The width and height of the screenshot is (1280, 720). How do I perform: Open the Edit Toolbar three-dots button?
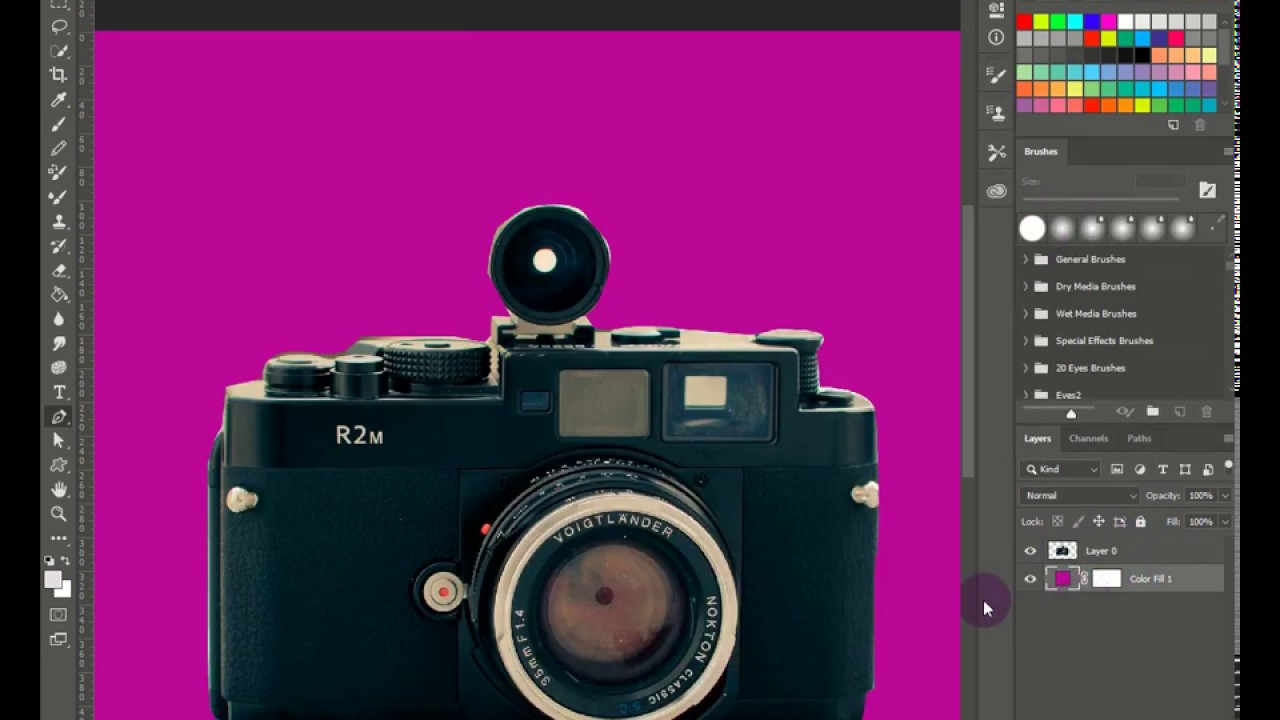pos(59,538)
